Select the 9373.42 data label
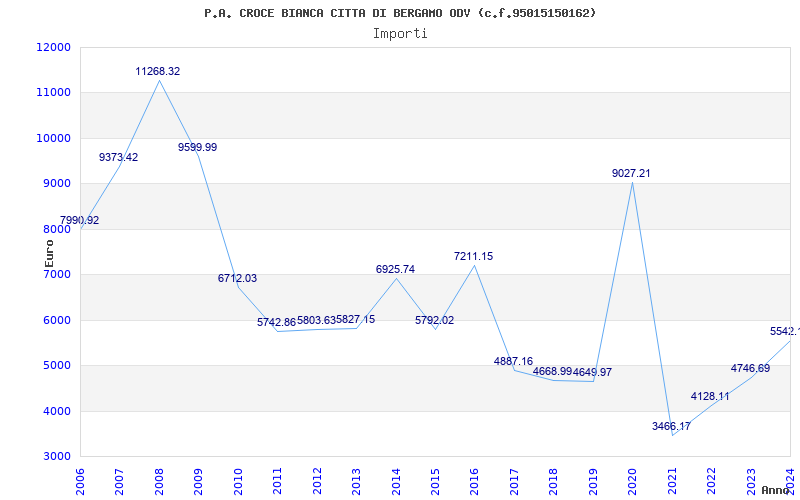800x500 pixels. pyautogui.click(x=118, y=157)
